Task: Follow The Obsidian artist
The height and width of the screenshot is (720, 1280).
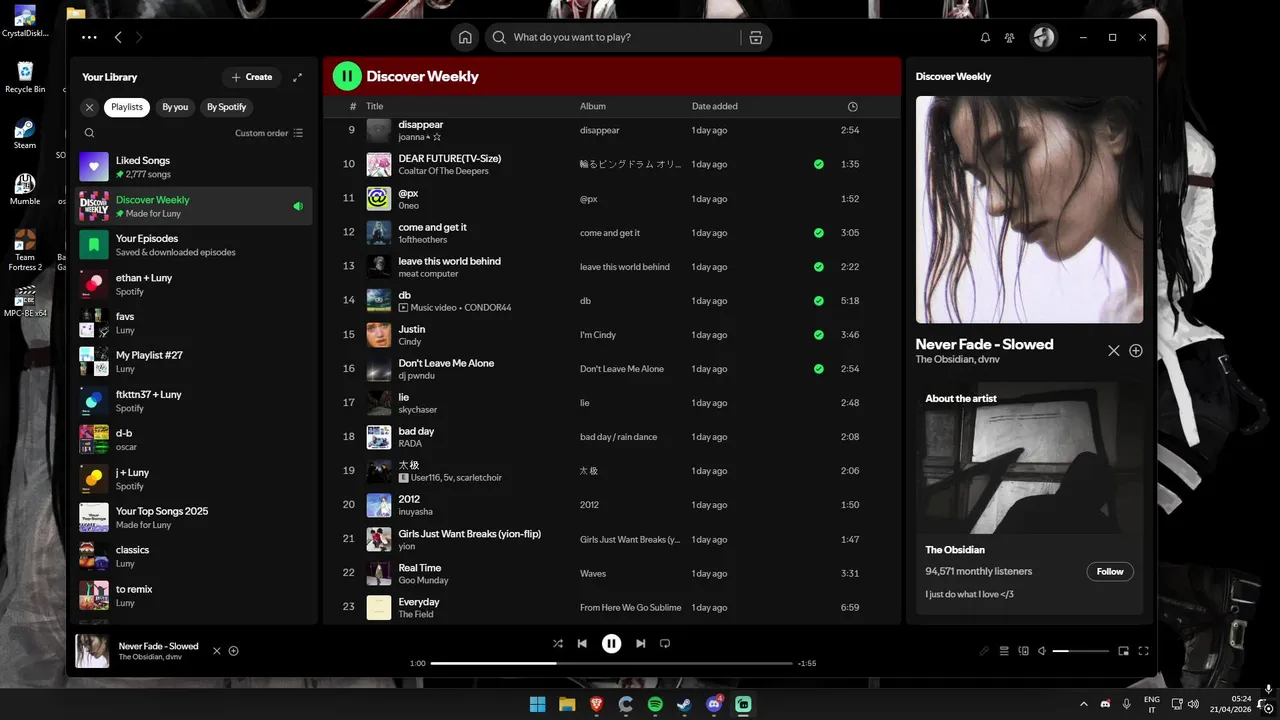Action: point(1110,572)
